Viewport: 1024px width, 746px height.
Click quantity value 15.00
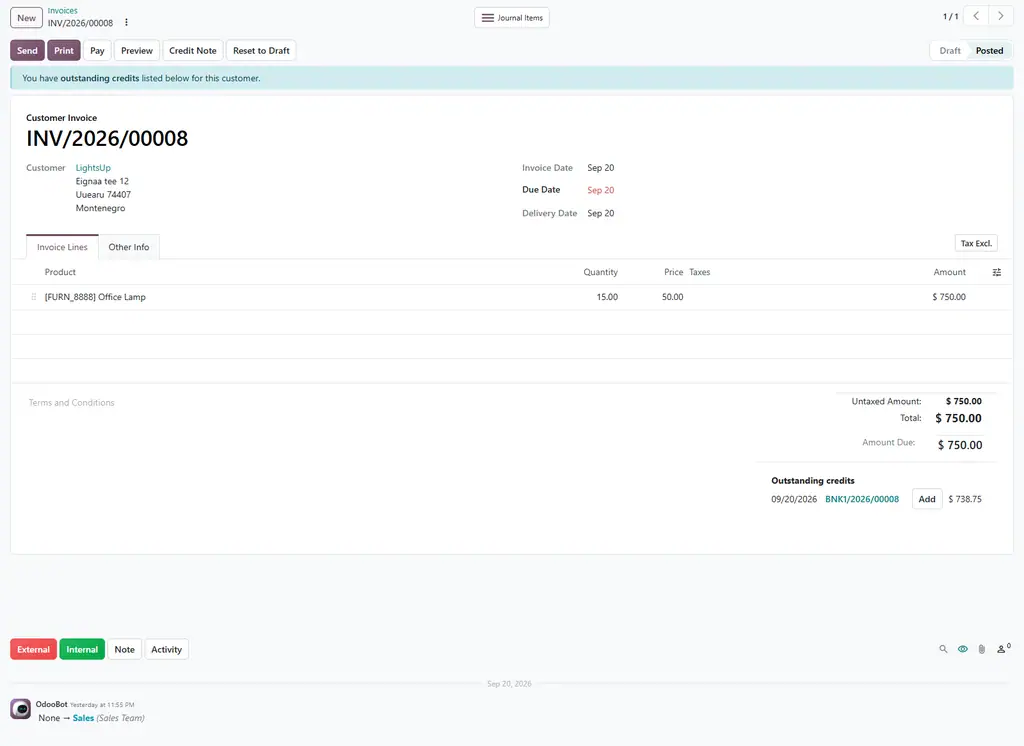click(607, 297)
